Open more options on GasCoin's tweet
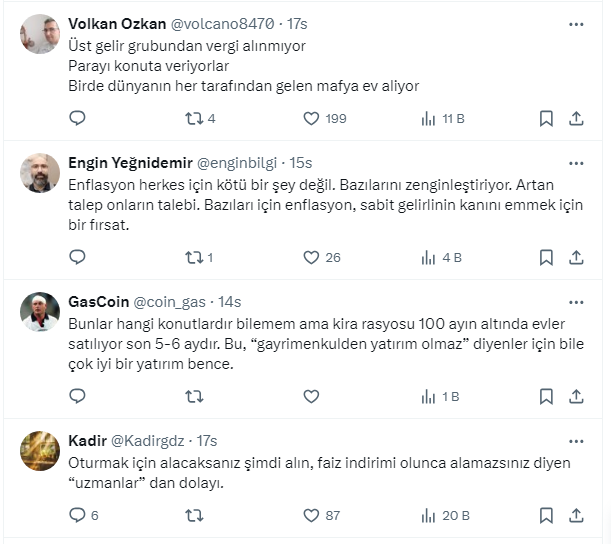 tap(576, 301)
